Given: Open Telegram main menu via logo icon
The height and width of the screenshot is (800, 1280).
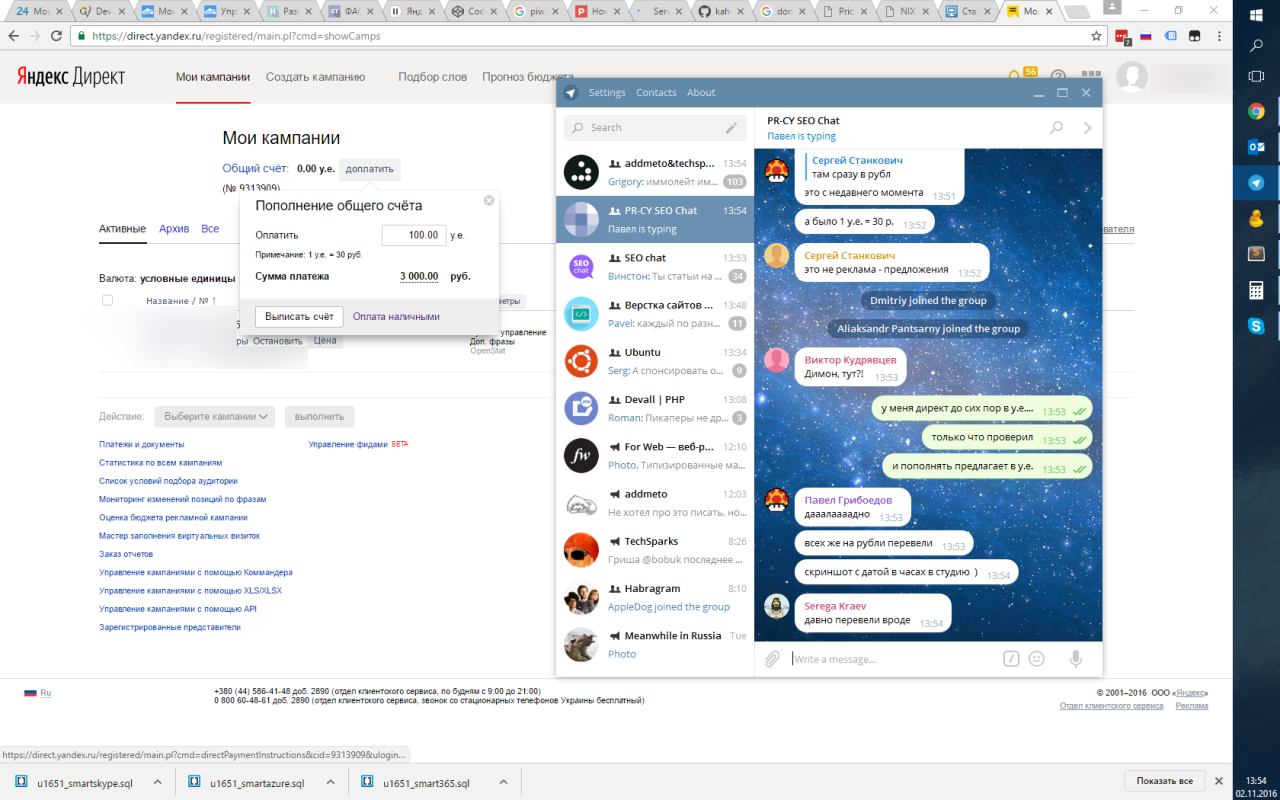Looking at the screenshot, I should coord(571,93).
